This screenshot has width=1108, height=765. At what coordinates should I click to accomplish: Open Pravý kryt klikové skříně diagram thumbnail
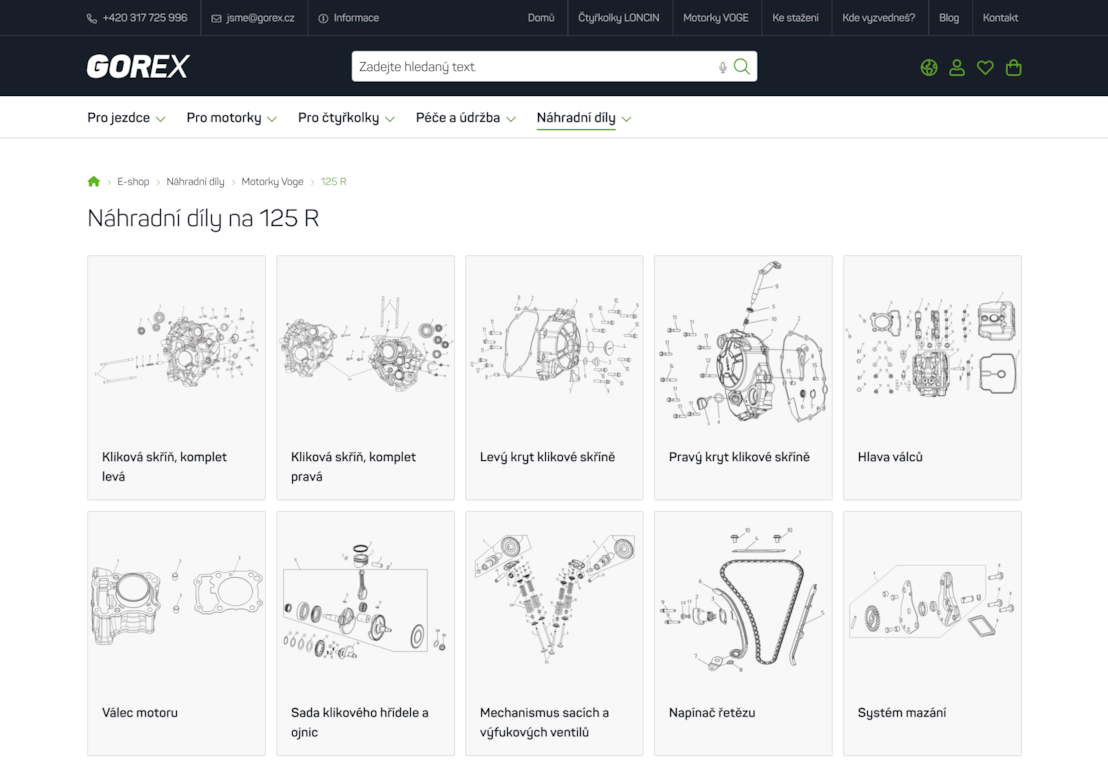coord(743,343)
